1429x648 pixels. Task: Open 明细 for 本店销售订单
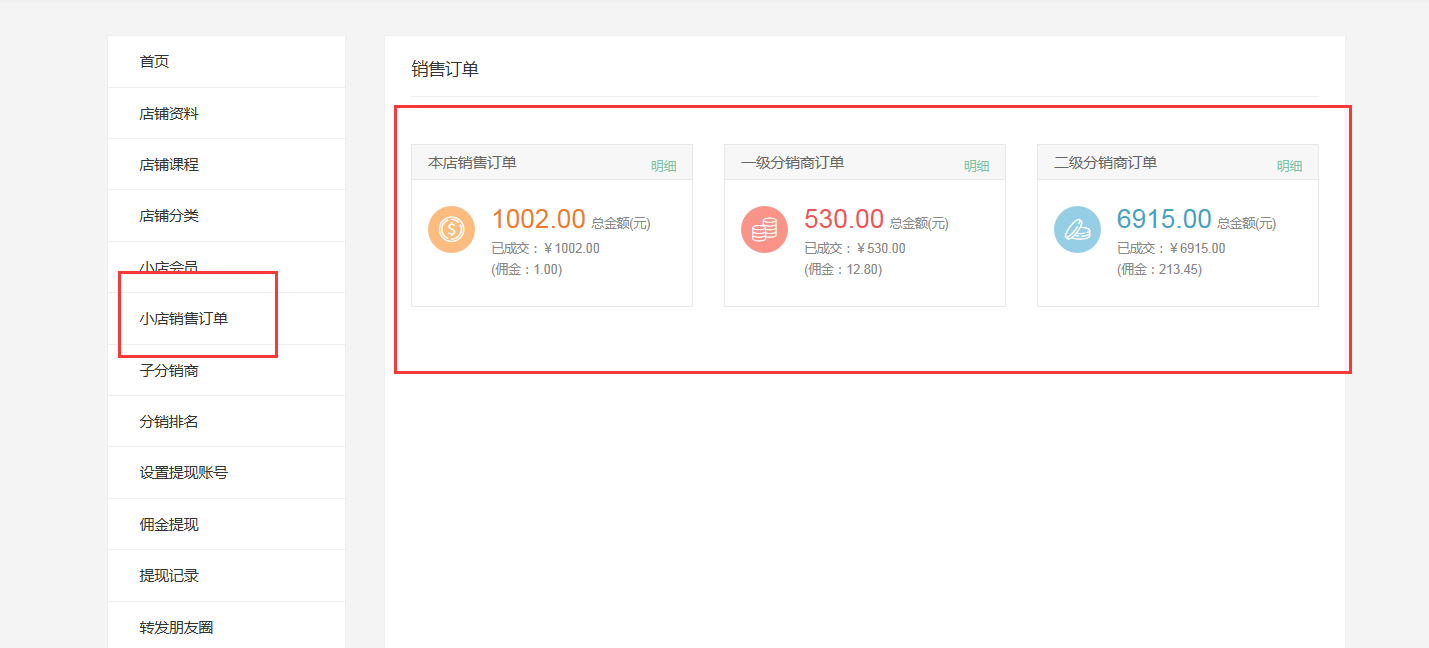coord(664,166)
